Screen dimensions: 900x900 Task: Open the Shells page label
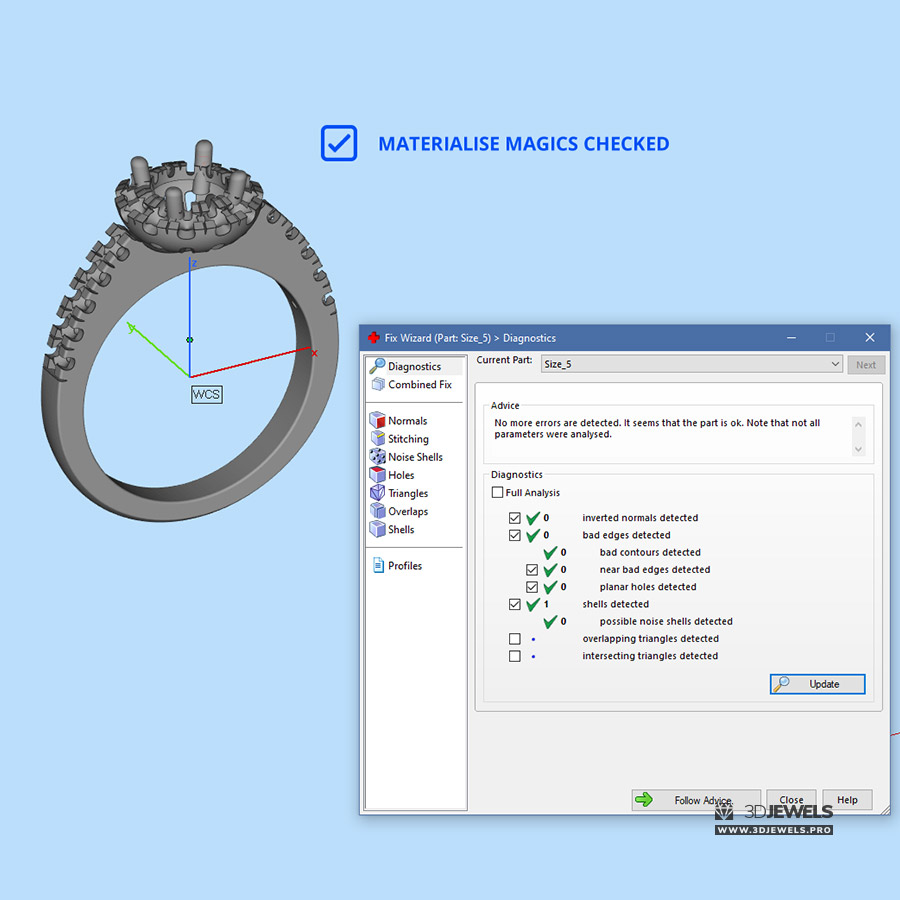click(401, 529)
